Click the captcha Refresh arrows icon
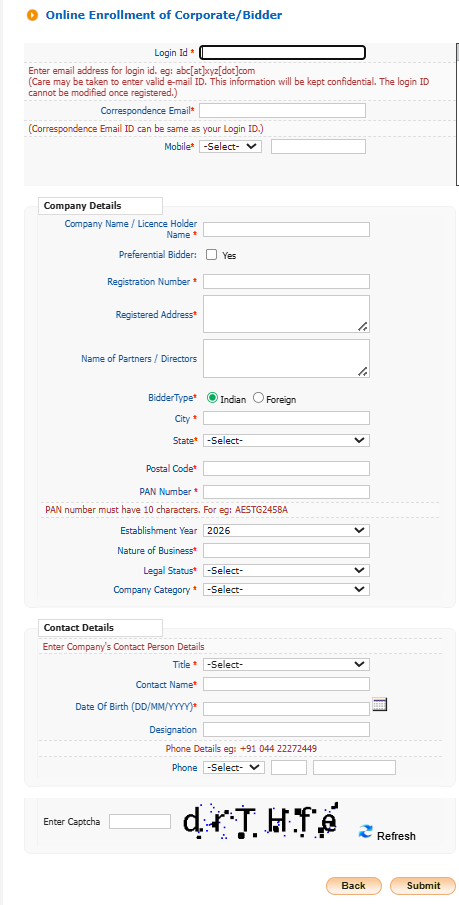The width and height of the screenshot is (459, 905). coord(365,832)
